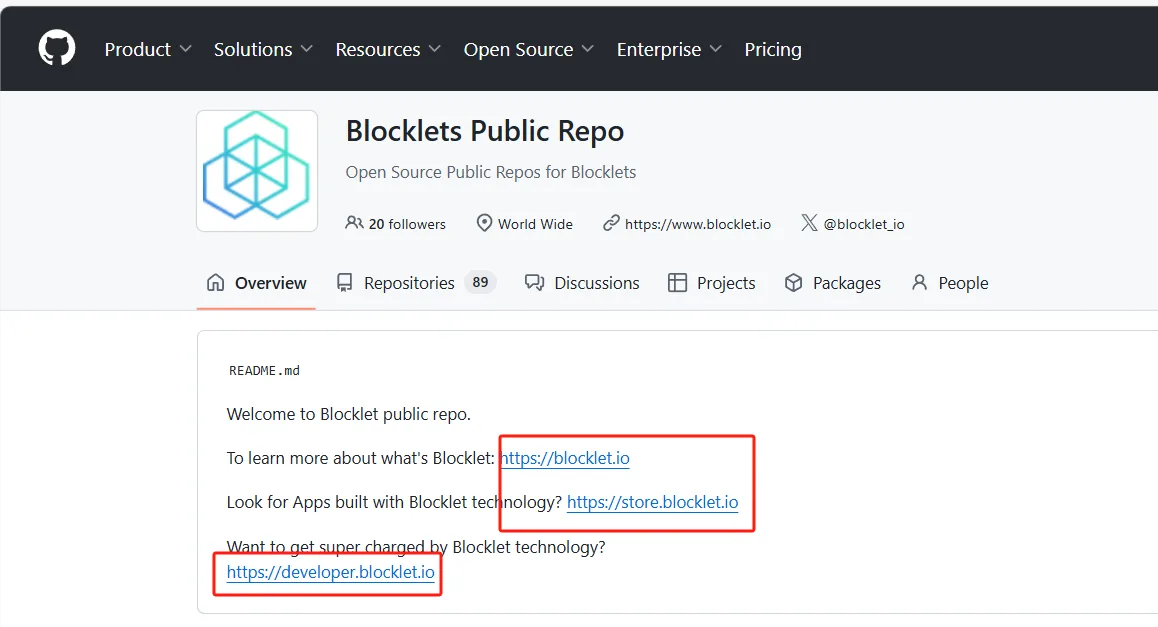Switch to the Repositories tab
The height and width of the screenshot is (627, 1158).
(417, 283)
